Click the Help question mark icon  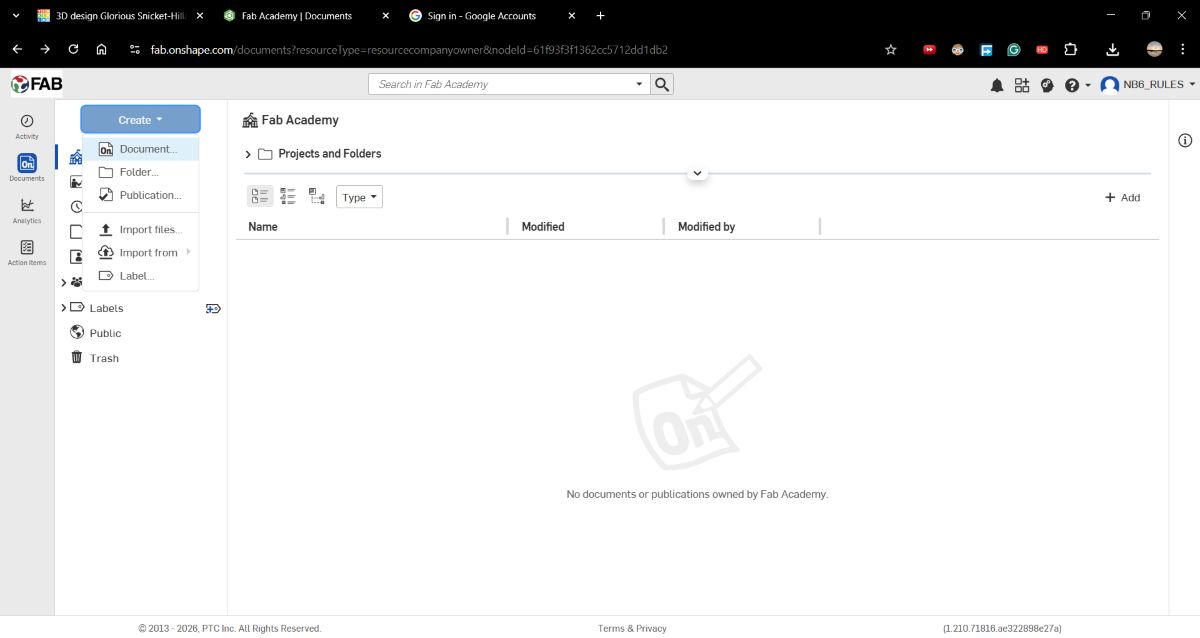[1070, 85]
